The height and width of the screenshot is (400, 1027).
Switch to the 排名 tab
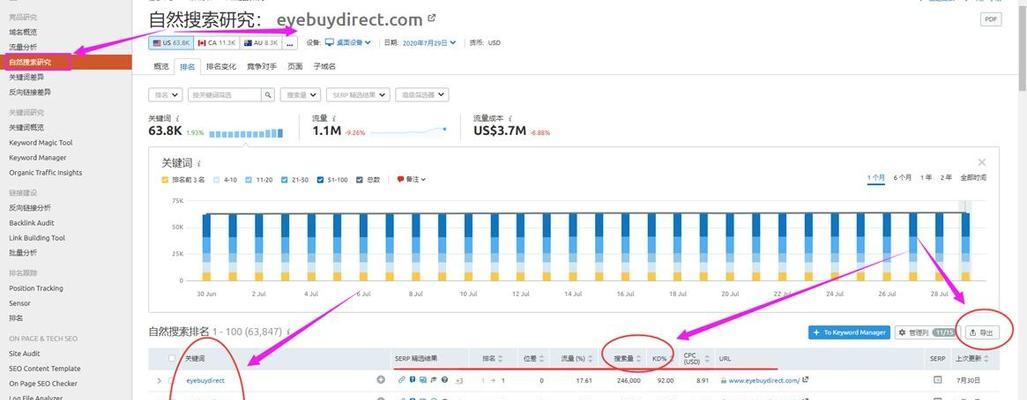click(x=187, y=66)
